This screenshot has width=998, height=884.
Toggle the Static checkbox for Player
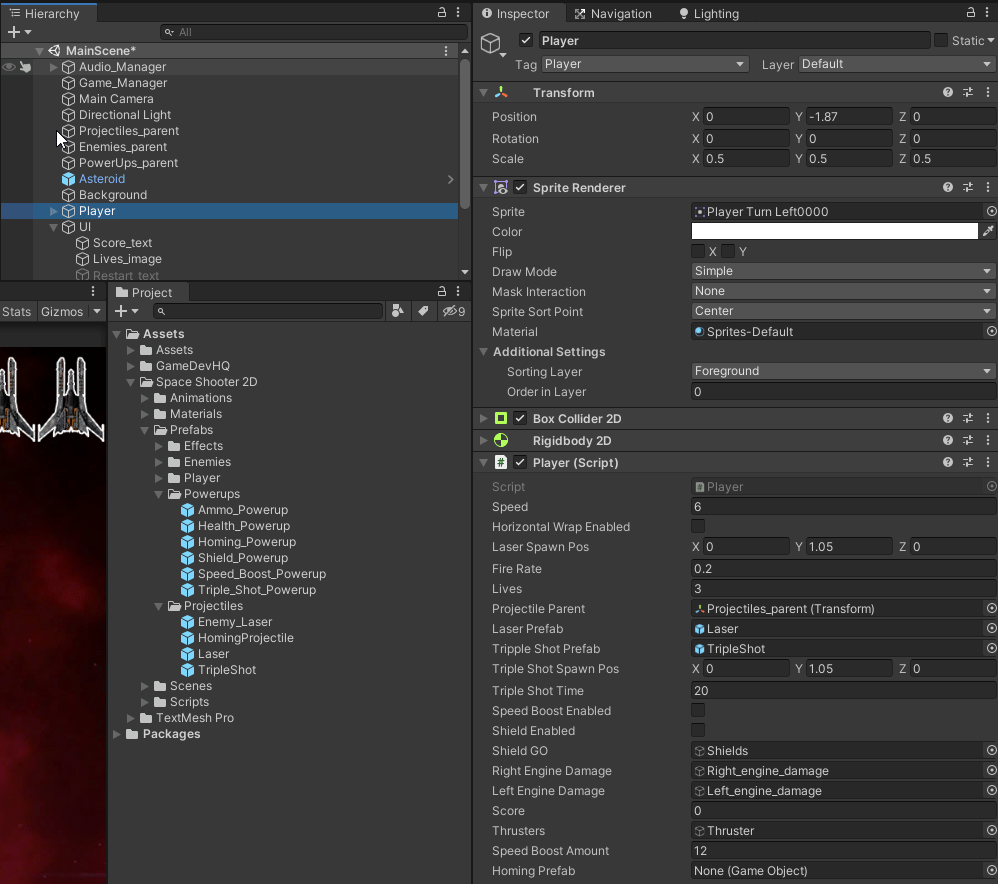tap(941, 41)
